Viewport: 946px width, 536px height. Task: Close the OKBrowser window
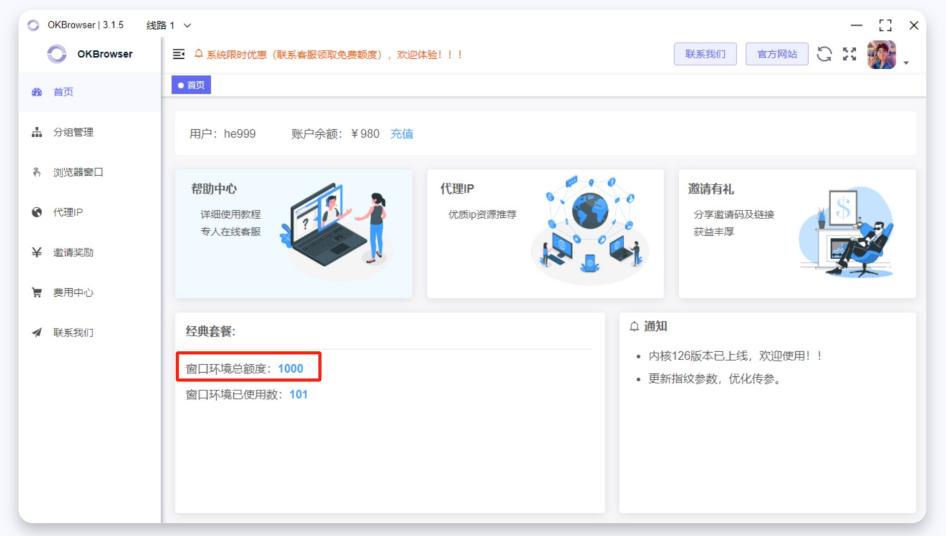[913, 25]
